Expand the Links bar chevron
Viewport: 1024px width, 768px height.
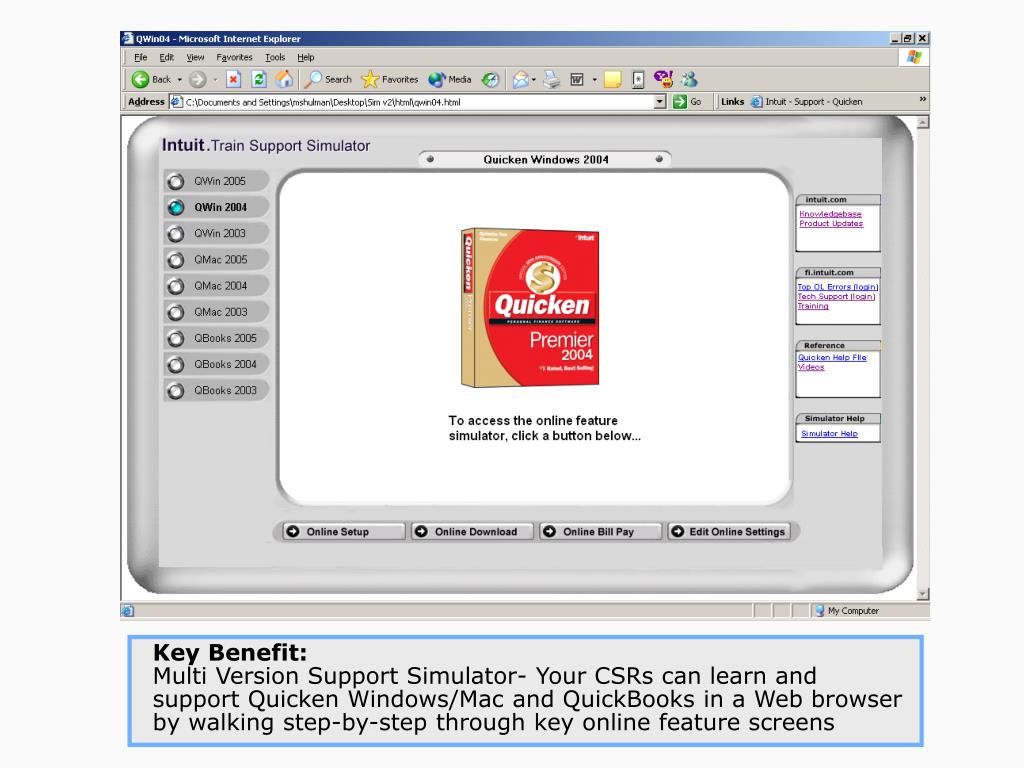point(923,99)
